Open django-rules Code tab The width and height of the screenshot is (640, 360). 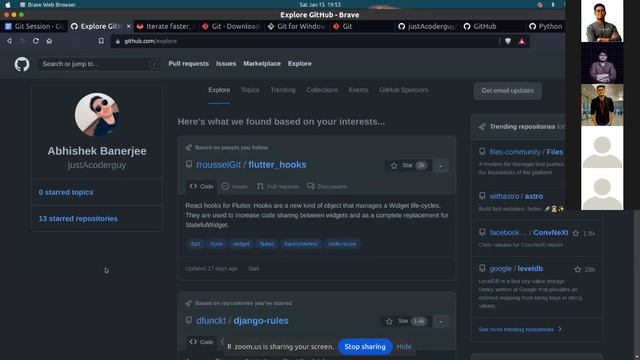point(202,342)
